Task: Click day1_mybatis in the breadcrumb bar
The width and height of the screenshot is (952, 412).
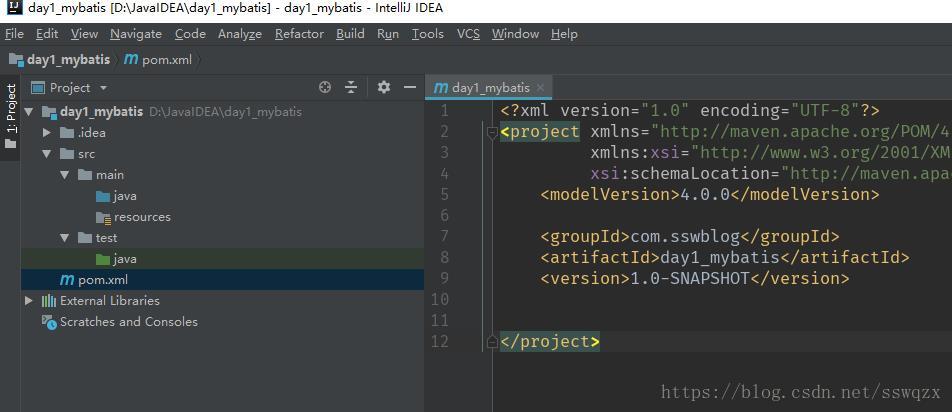Action: (68, 59)
